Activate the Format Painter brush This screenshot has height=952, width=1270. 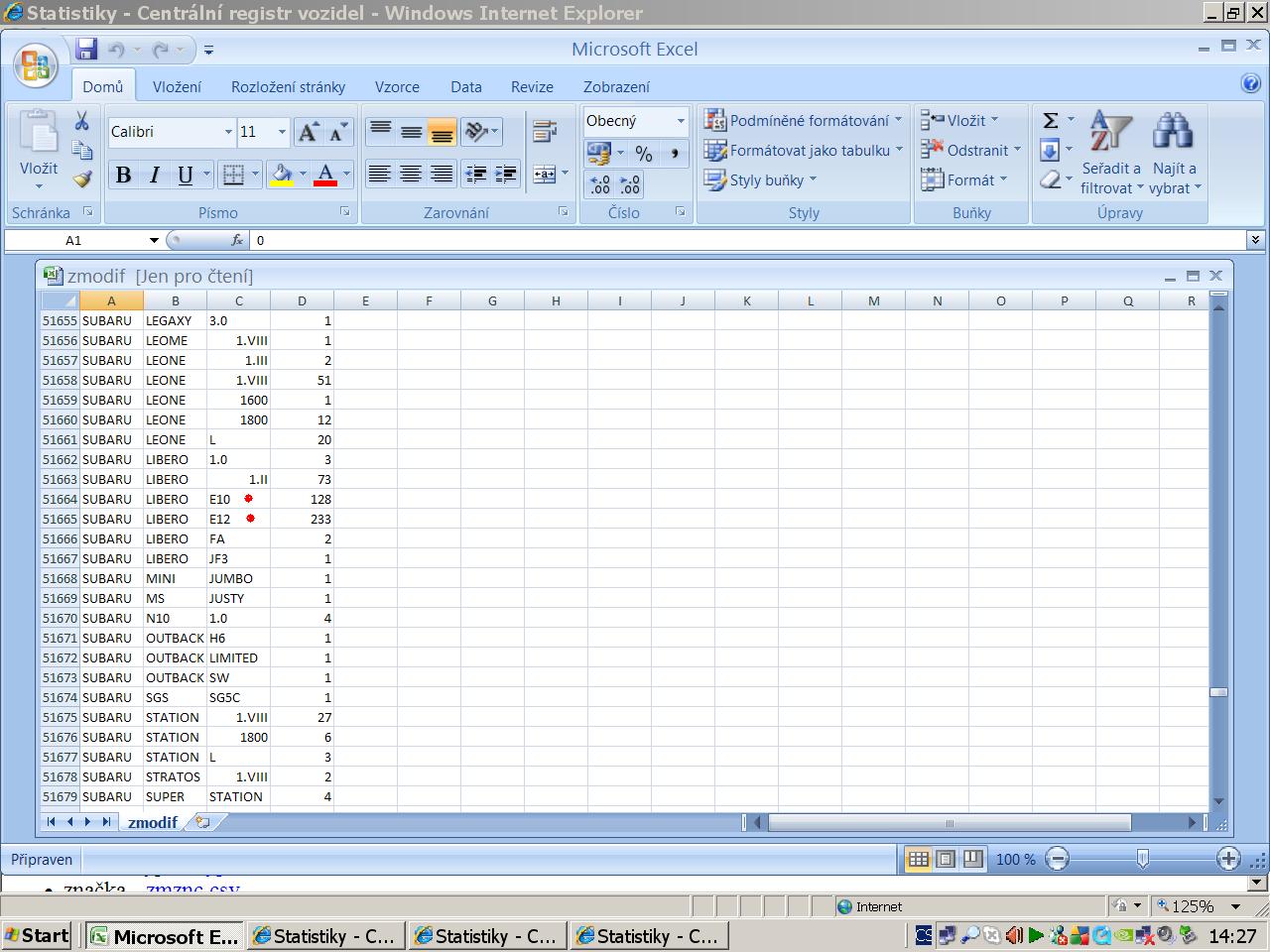tap(82, 179)
